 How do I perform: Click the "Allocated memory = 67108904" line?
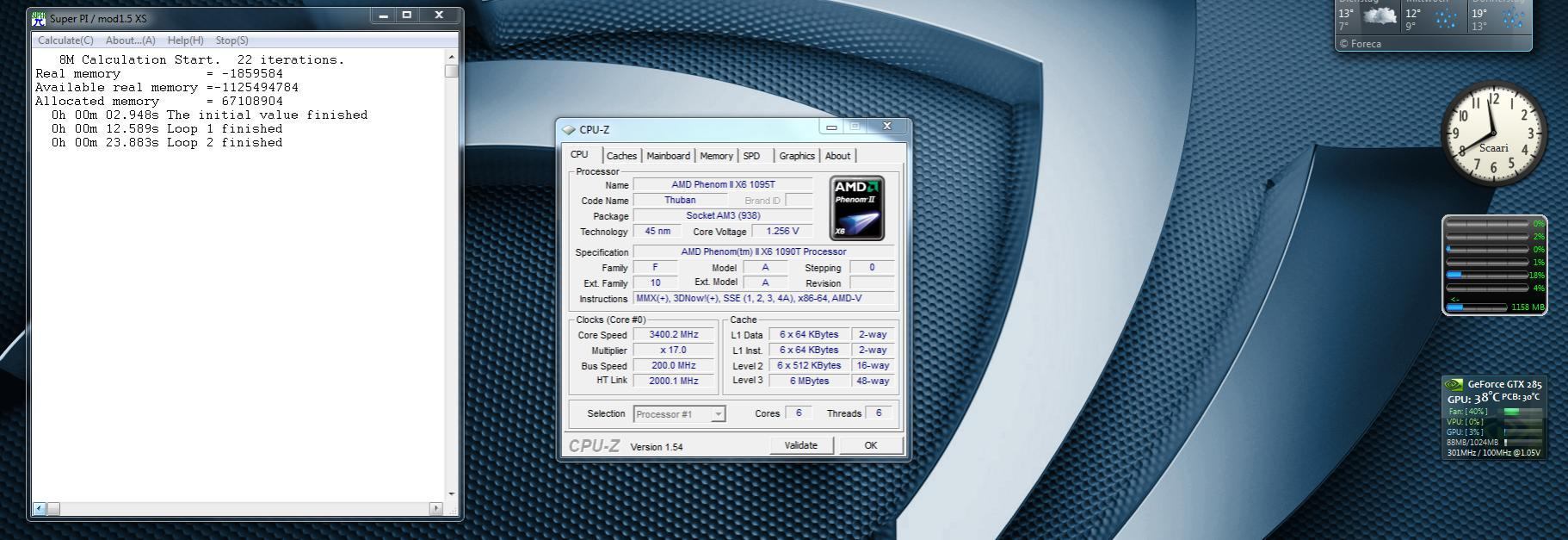click(x=159, y=101)
